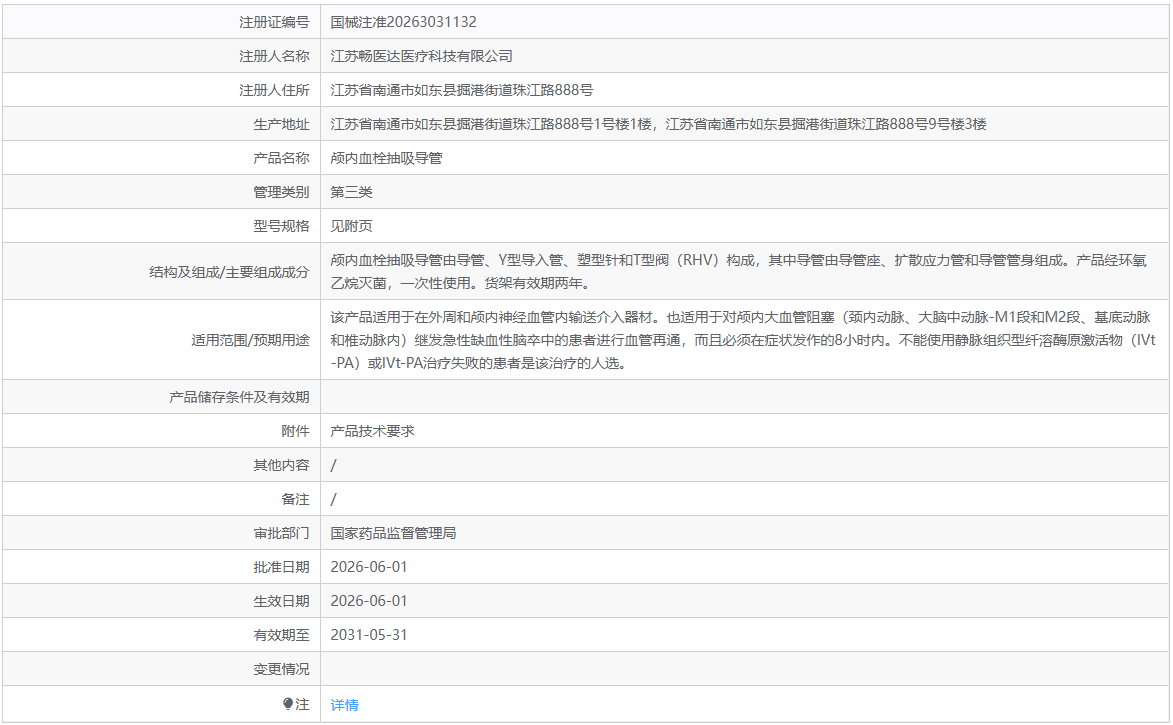
Task: Select the 生产地址 production address text
Action: tap(658, 124)
